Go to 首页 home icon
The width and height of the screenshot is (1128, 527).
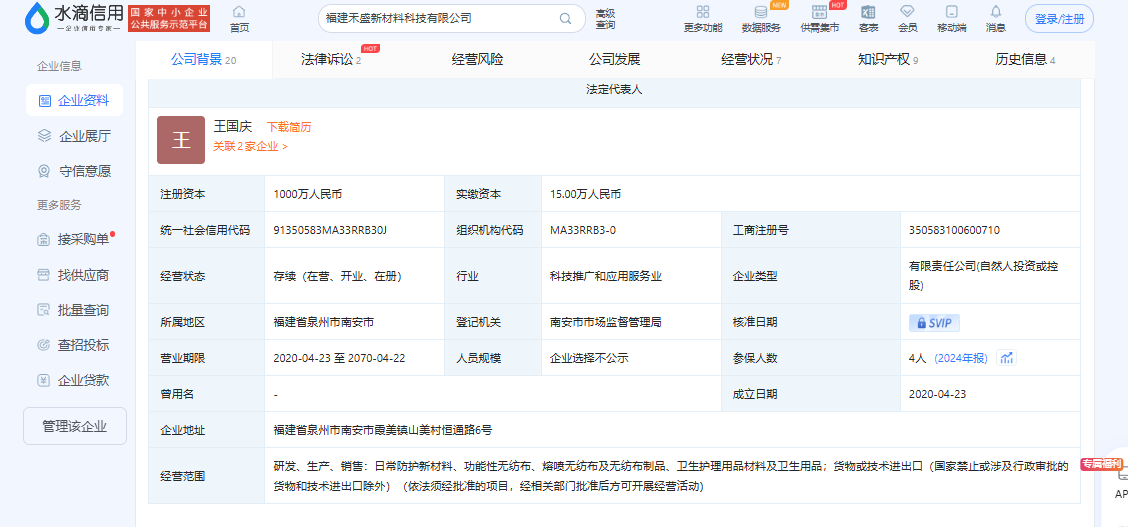[239, 12]
